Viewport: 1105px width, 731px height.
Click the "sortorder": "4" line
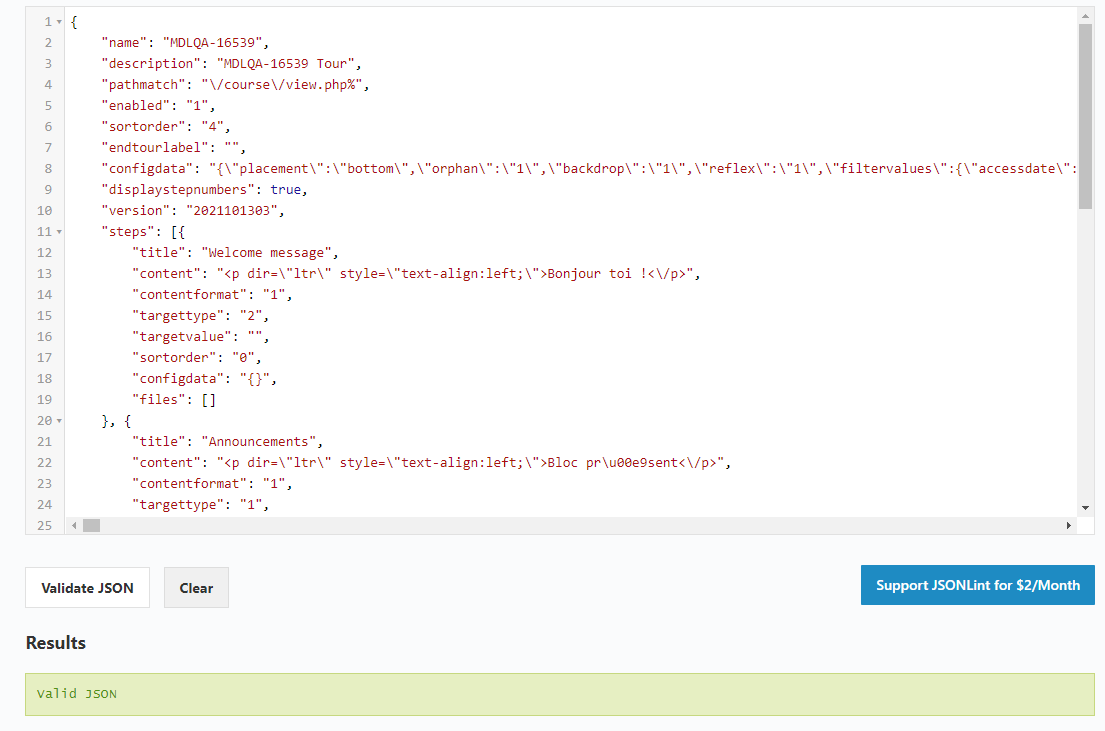[166, 127]
